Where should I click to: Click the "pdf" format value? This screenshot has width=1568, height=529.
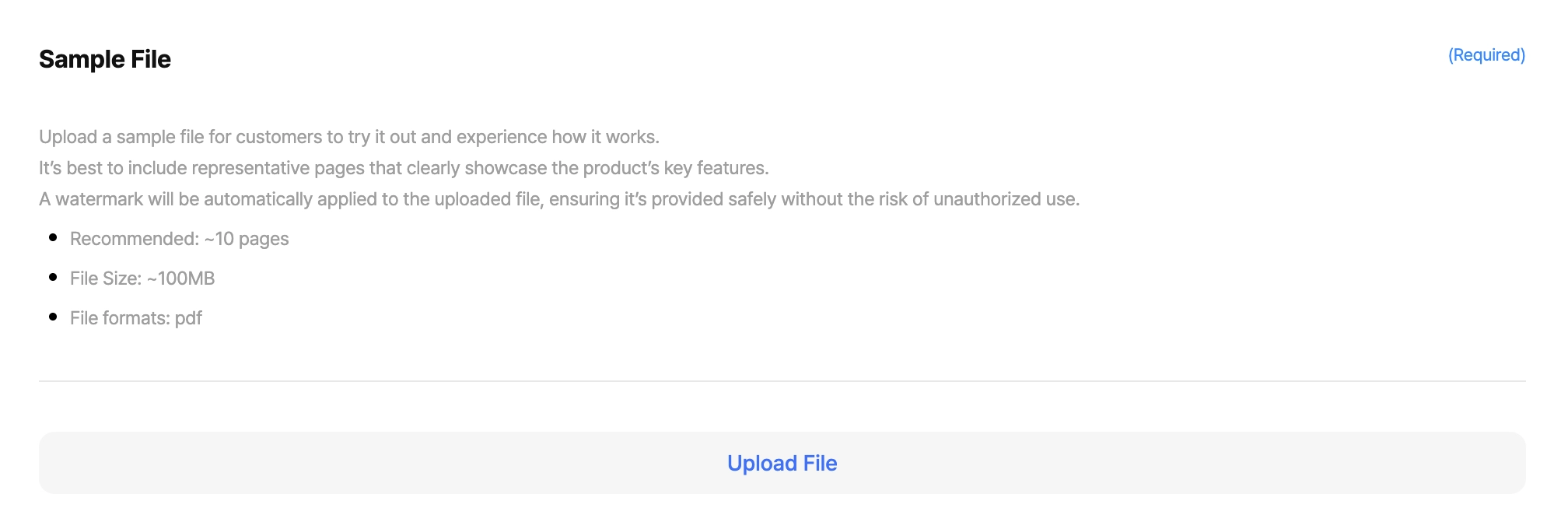(x=188, y=318)
